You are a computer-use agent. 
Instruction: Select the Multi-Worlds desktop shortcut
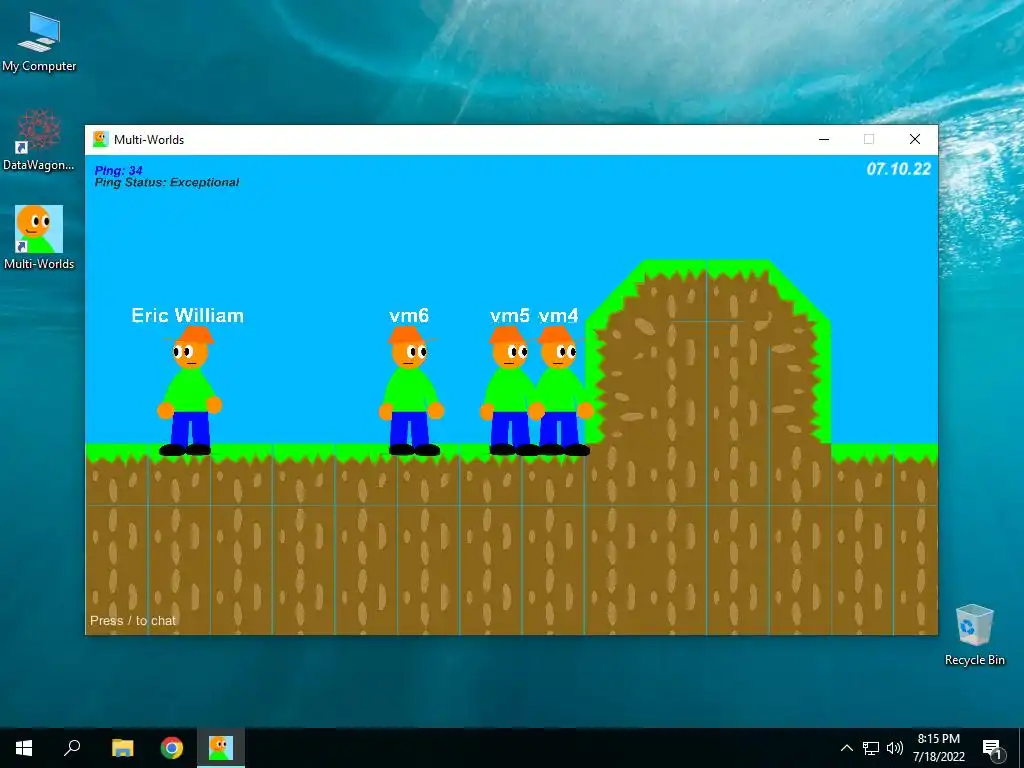pos(39,238)
